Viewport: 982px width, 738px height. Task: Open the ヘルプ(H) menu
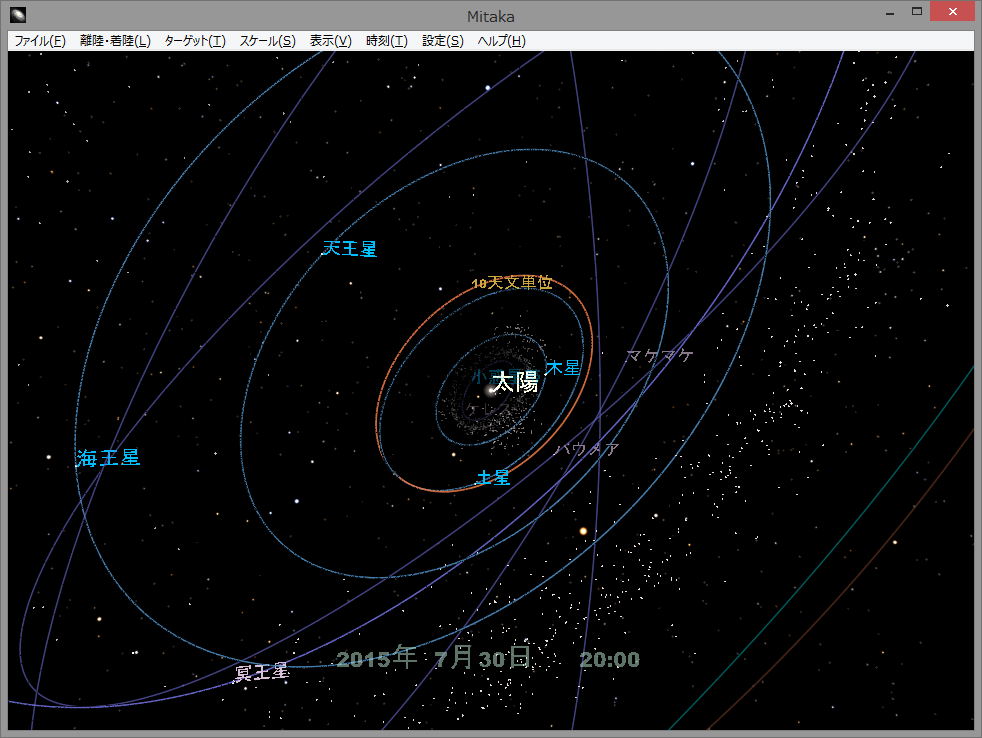coord(502,41)
